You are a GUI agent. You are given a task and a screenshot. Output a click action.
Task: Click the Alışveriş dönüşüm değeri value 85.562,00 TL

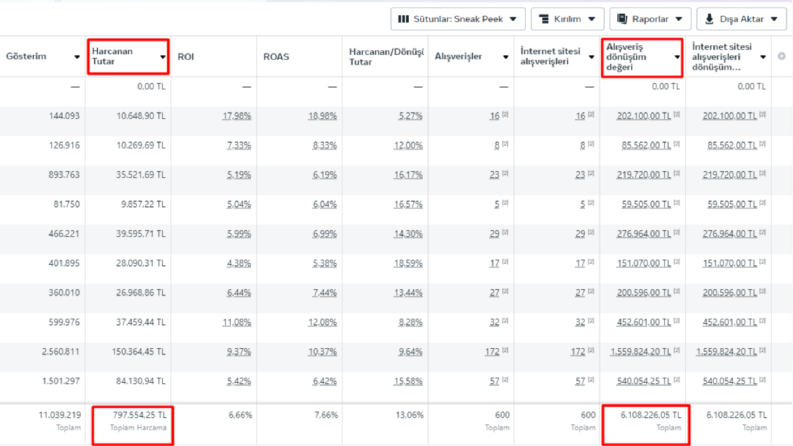(x=646, y=145)
